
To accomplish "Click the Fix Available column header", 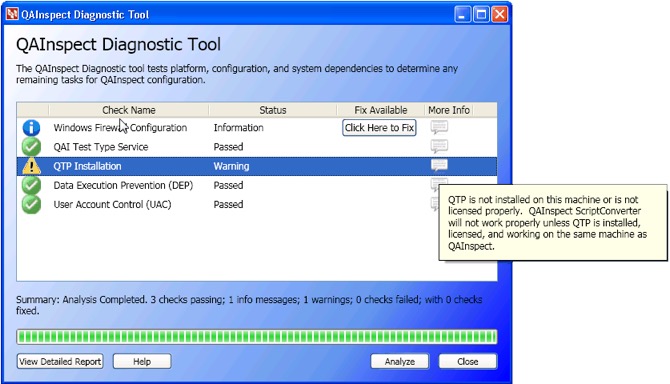I will [x=380, y=110].
